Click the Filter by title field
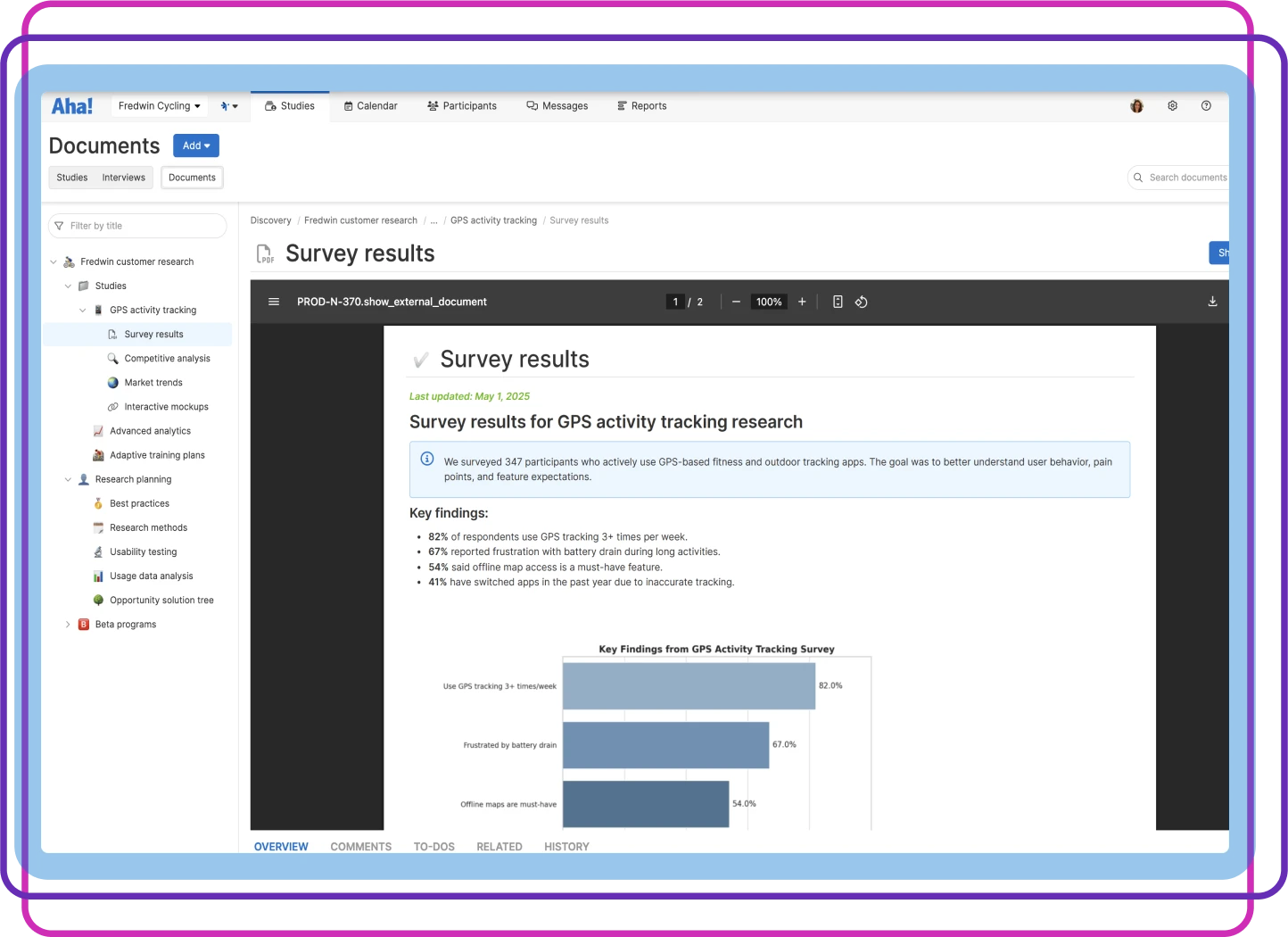This screenshot has height=937, width=1288. tap(137, 226)
